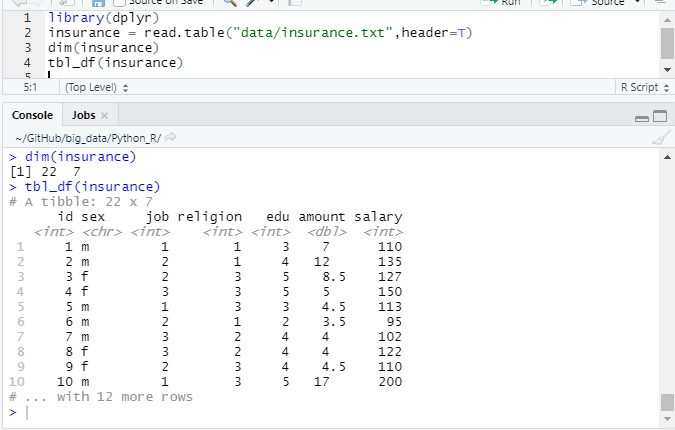
Task: Re-run the previous code region icon
Action: pyautogui.click(x=549, y=2)
